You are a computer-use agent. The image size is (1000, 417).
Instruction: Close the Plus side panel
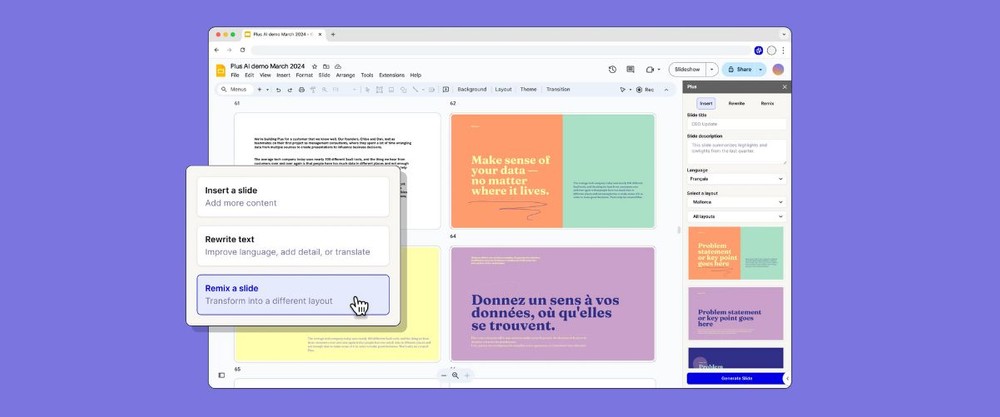(x=785, y=87)
